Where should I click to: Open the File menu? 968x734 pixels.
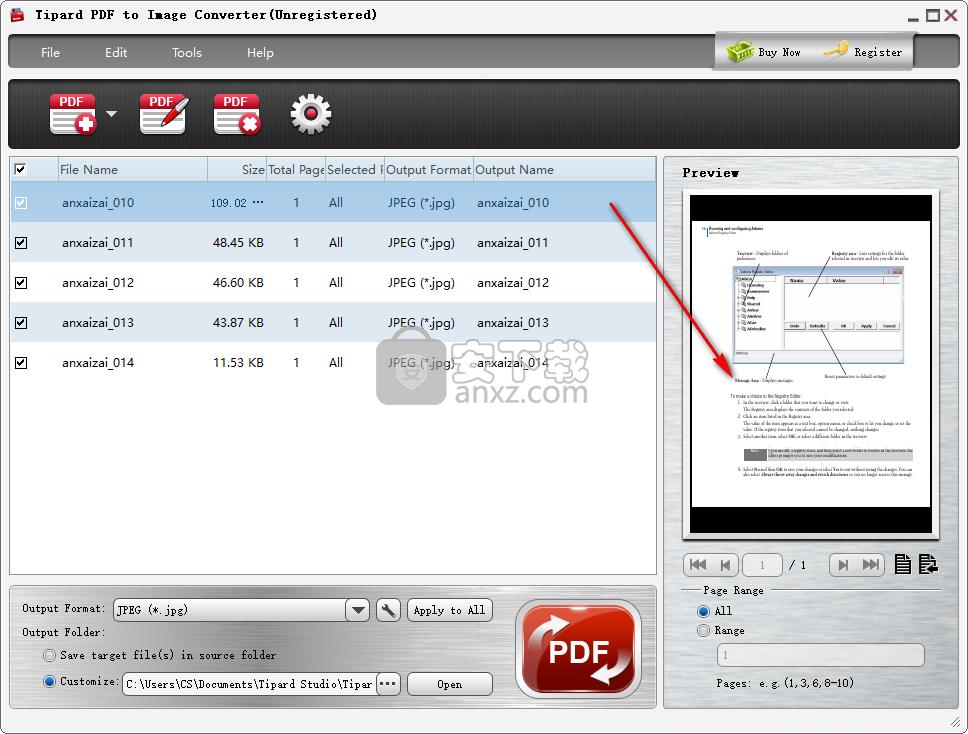pyautogui.click(x=50, y=52)
